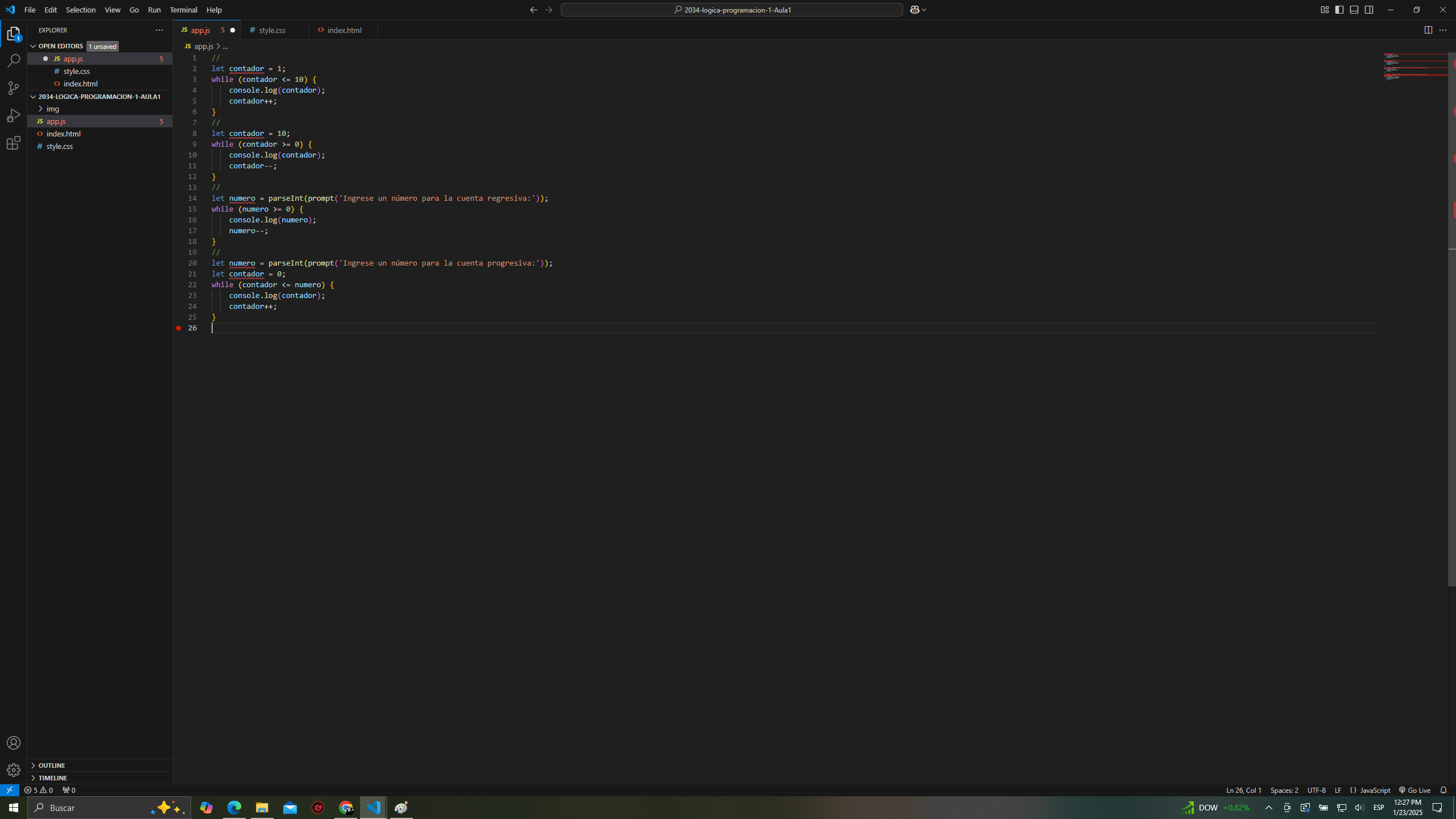1456x819 pixels.
Task: Toggle the Secondary Side Bar visibility
Action: pyautogui.click(x=1369, y=10)
